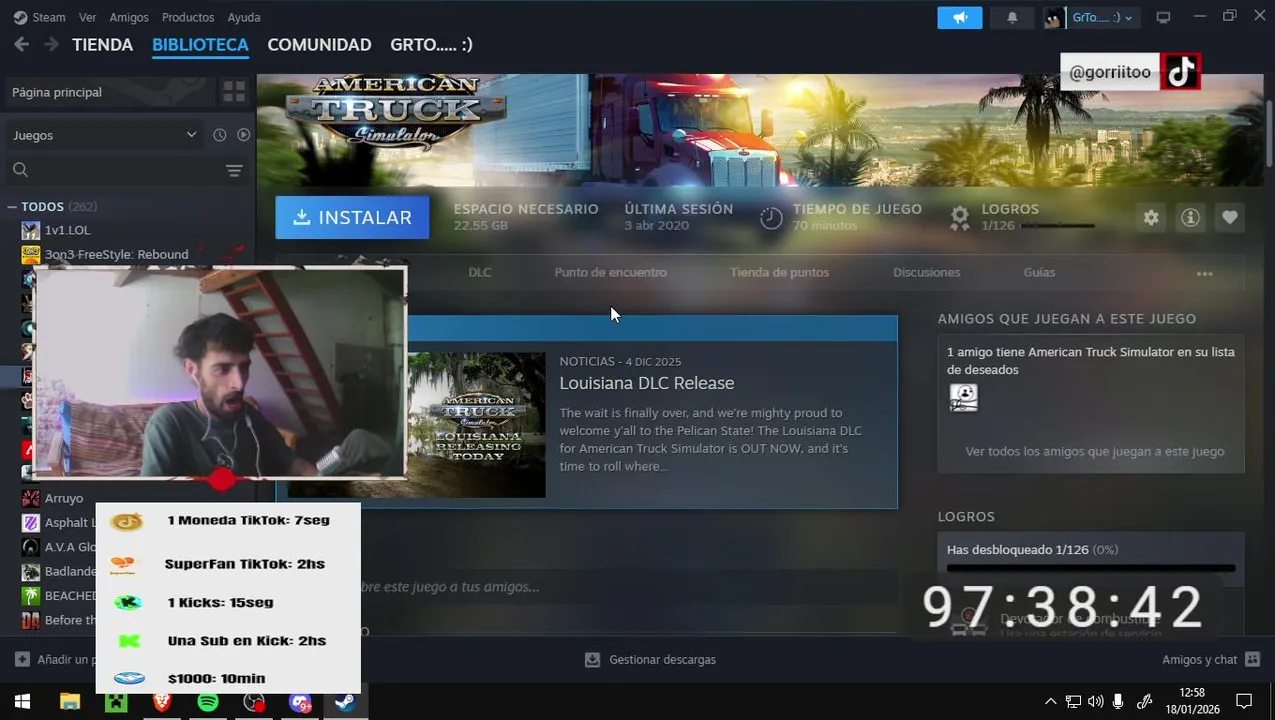Open Tienda de puntos tab
The height and width of the screenshot is (720, 1275).
click(x=779, y=272)
